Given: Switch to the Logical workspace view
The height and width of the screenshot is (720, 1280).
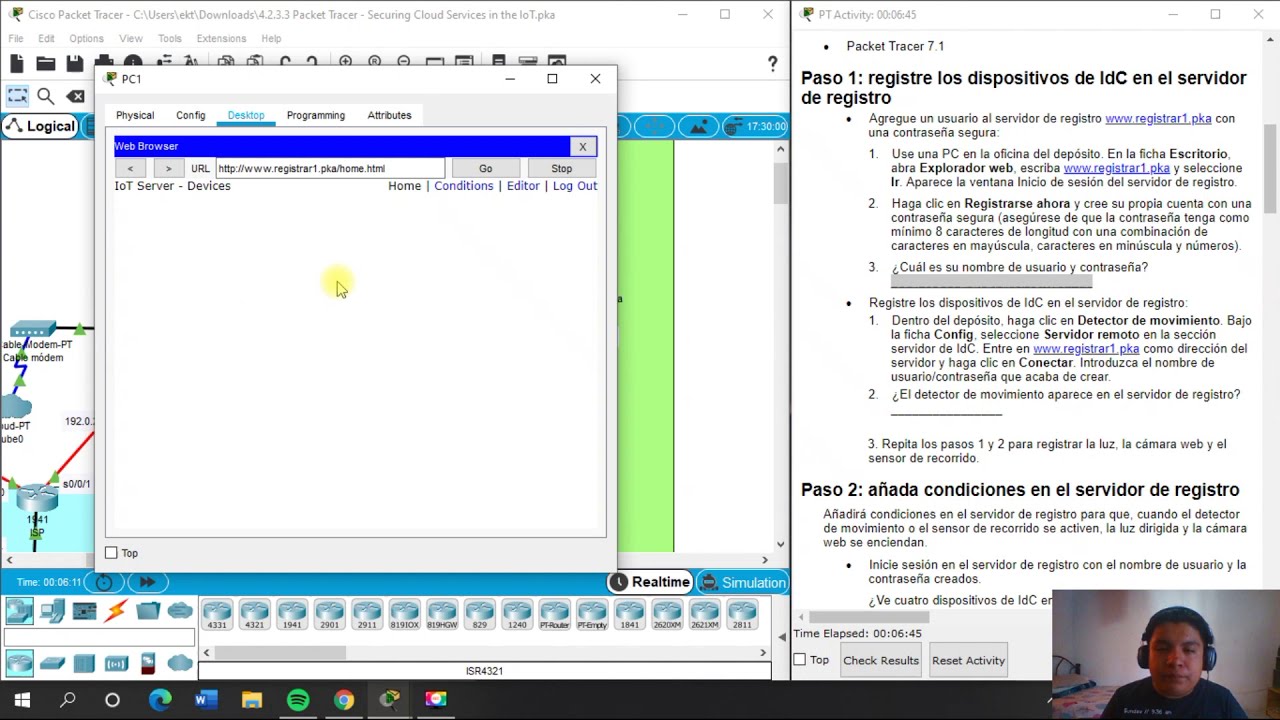Looking at the screenshot, I should [x=40, y=126].
